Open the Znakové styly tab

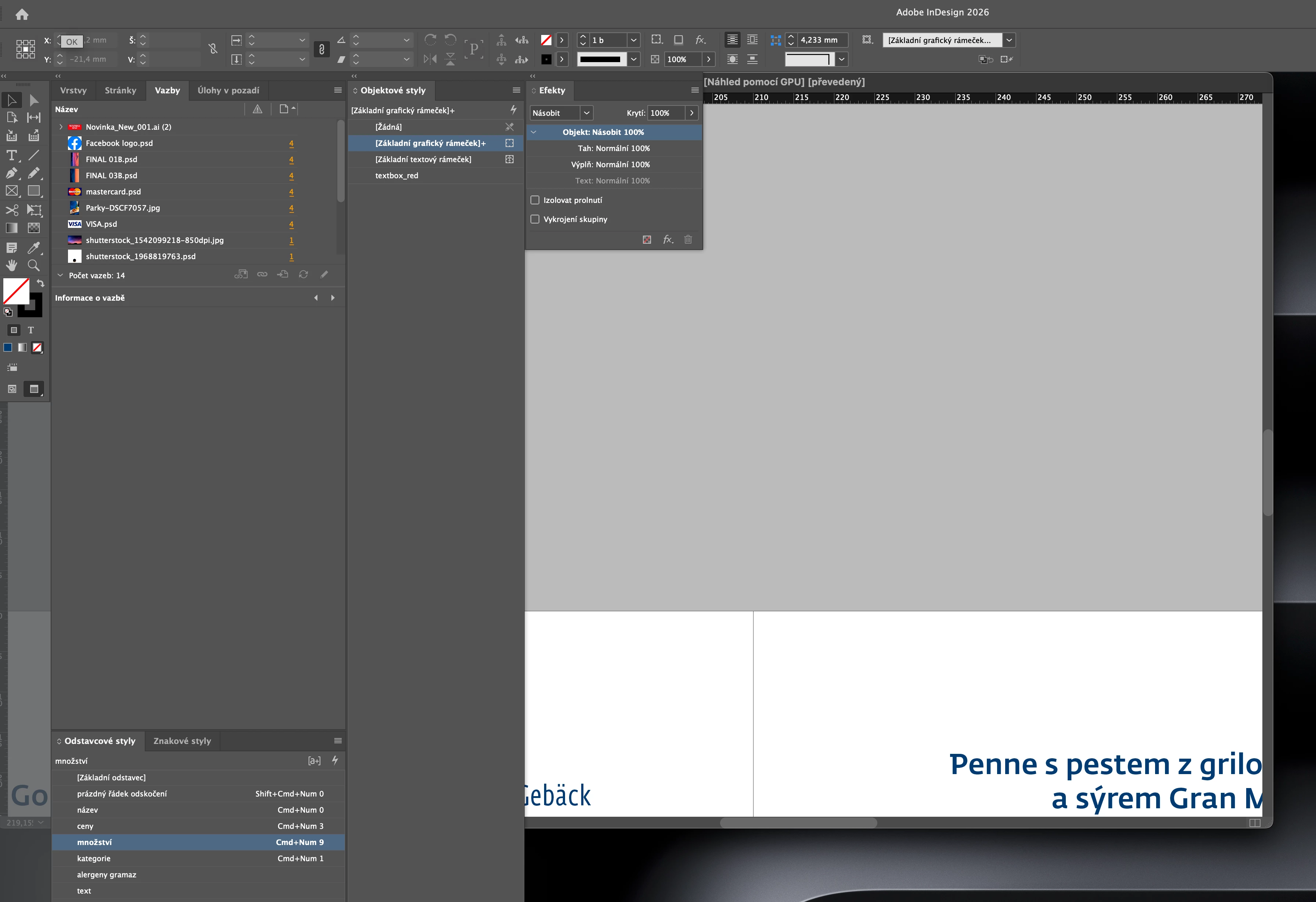182,741
